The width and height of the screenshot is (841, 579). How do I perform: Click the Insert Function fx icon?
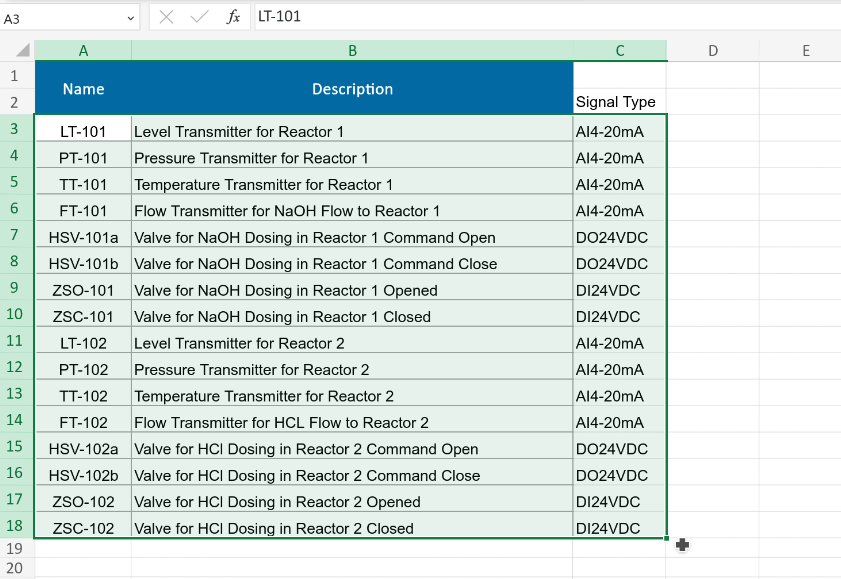(233, 17)
